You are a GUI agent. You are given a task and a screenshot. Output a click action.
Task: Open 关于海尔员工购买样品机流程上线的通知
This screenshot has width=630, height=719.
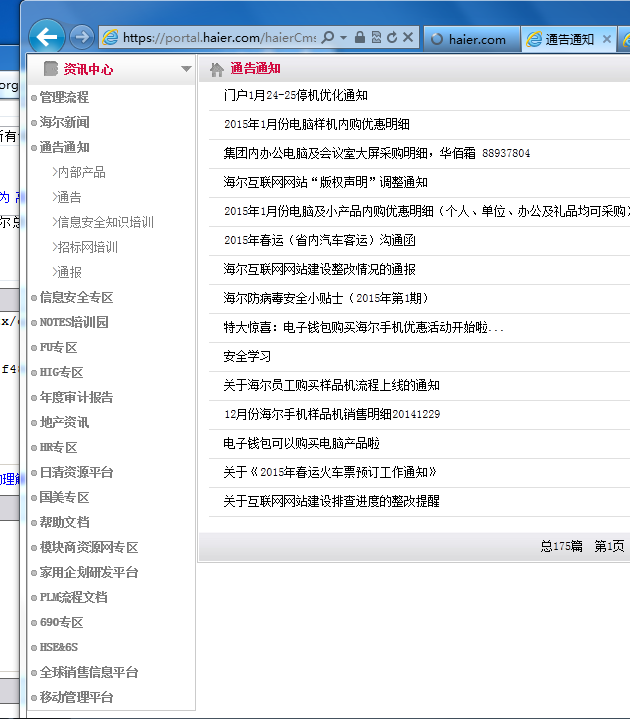click(x=332, y=385)
